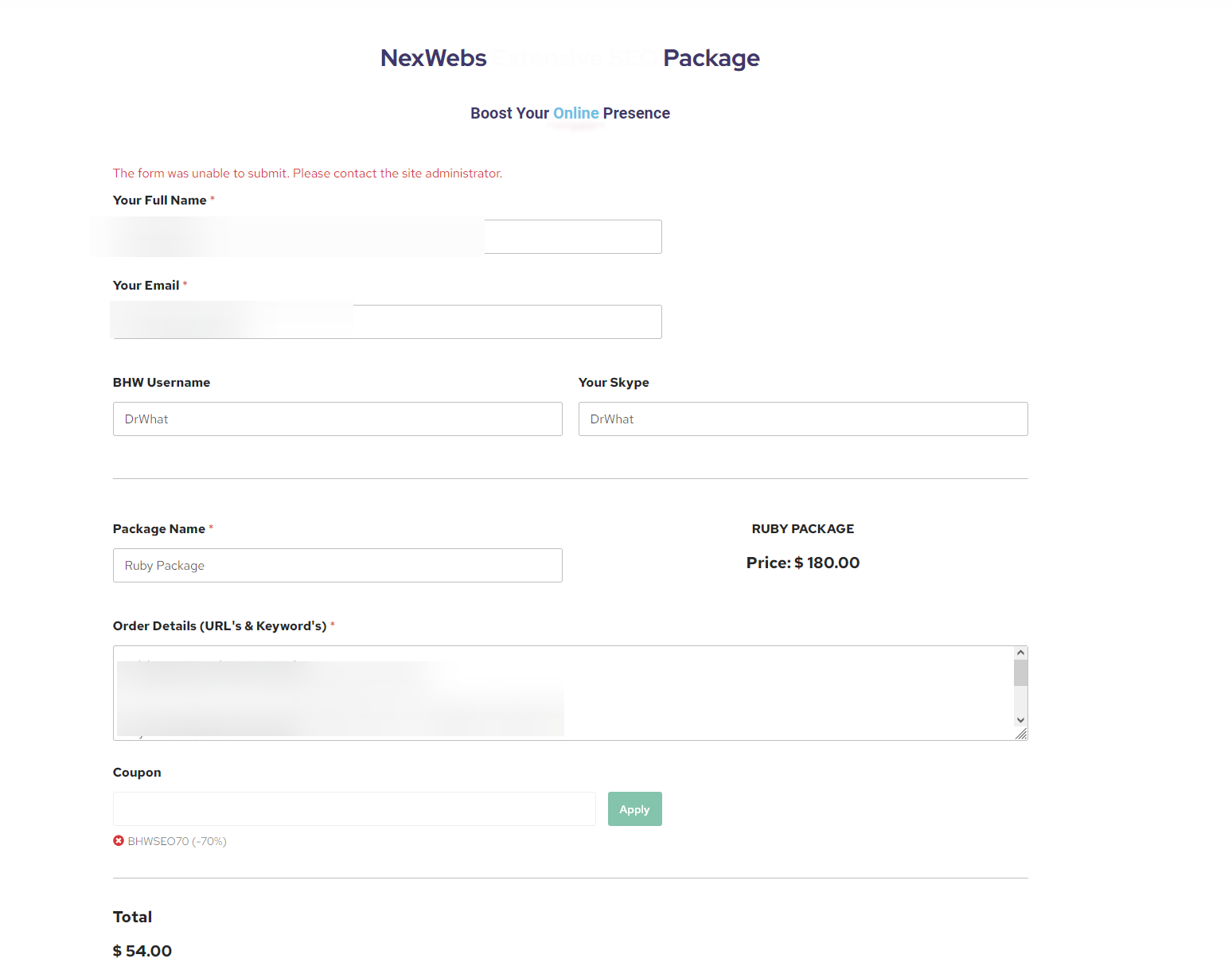Click the 'Your Email' label
The height and width of the screenshot is (974, 1232).
click(x=146, y=286)
